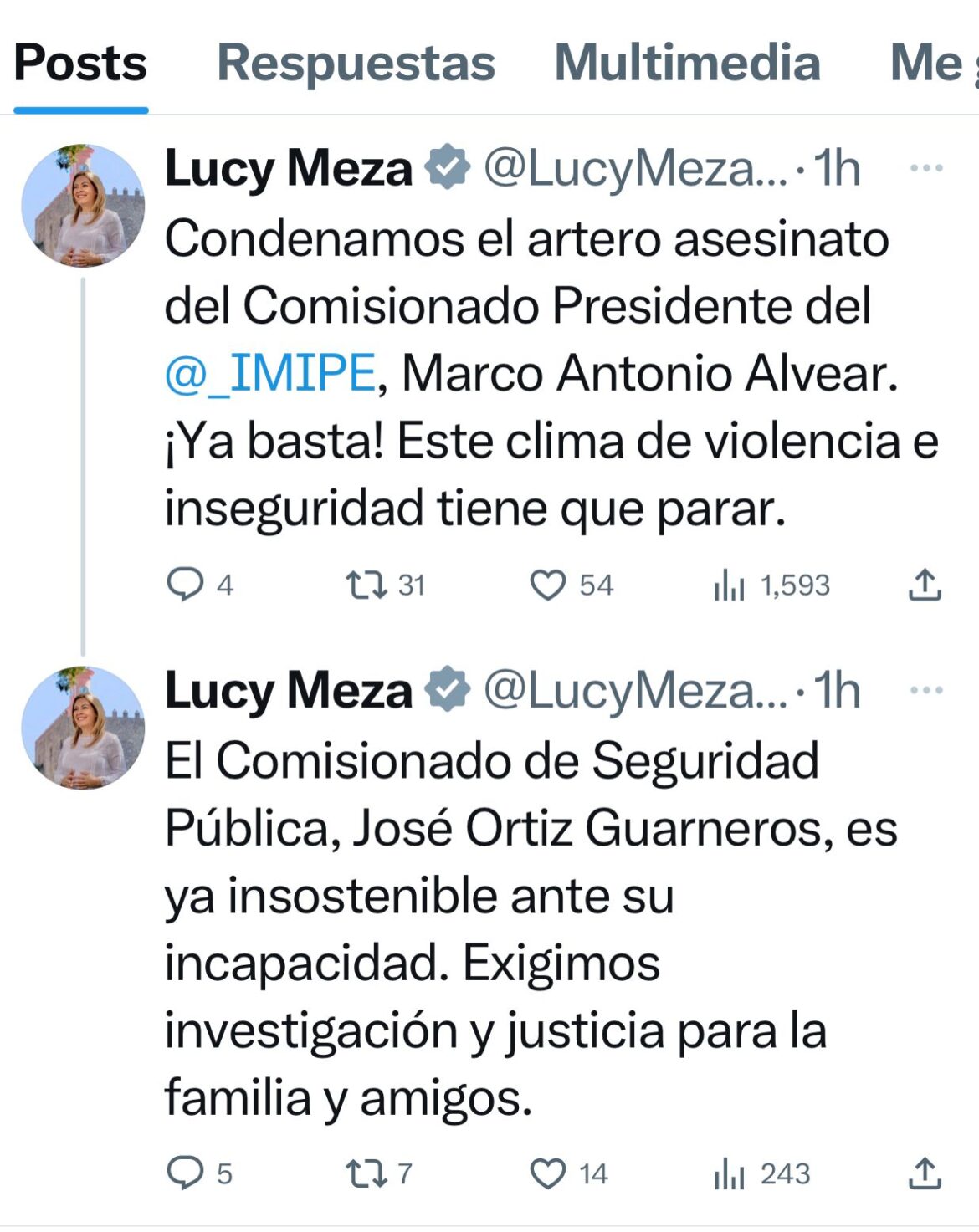Image resolution: width=979 pixels, height=1232 pixels.
Task: Open Lucy Meza's profile from first post name
Action: (289, 168)
